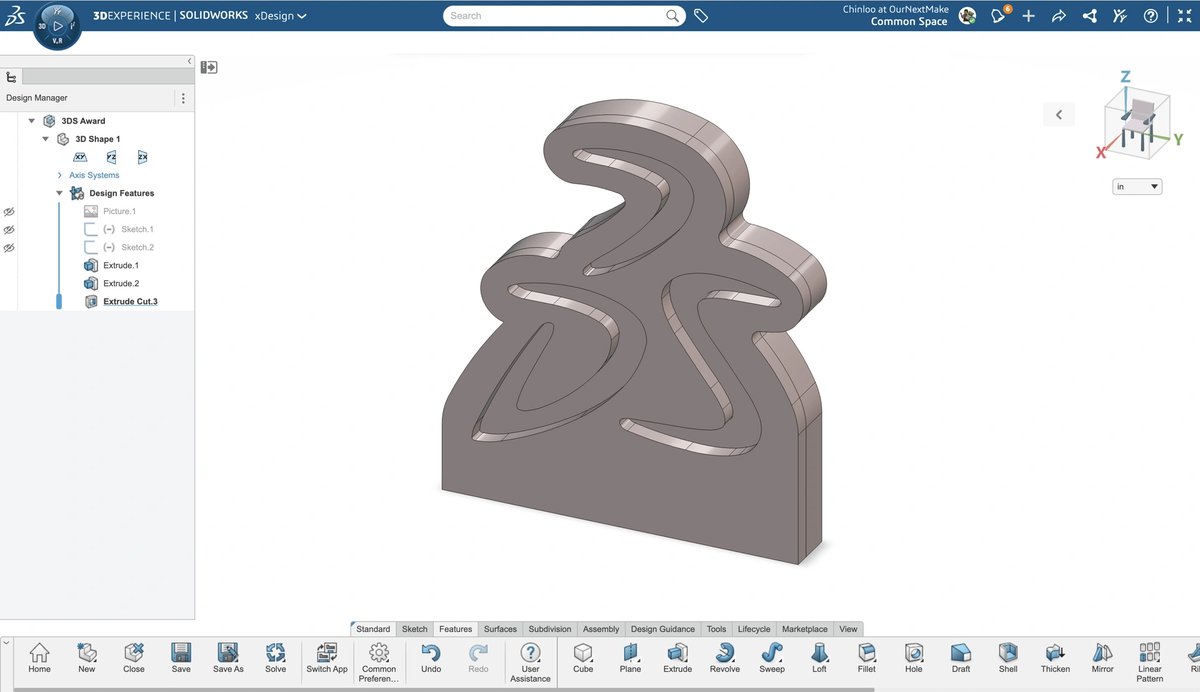
Task: Collapse the bottom action bar chevron
Action: coord(7,643)
